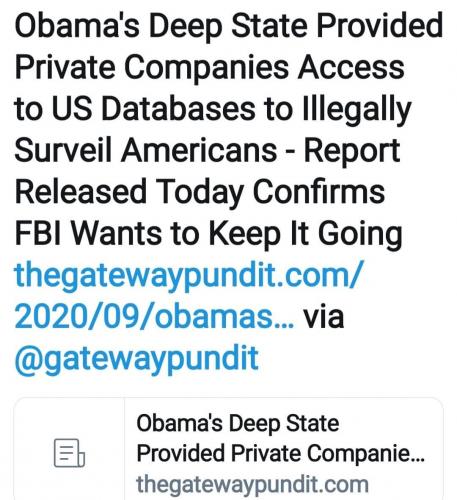Open the @gatewaypundit mention profile
Screen dimensions: 457x500
(137, 359)
